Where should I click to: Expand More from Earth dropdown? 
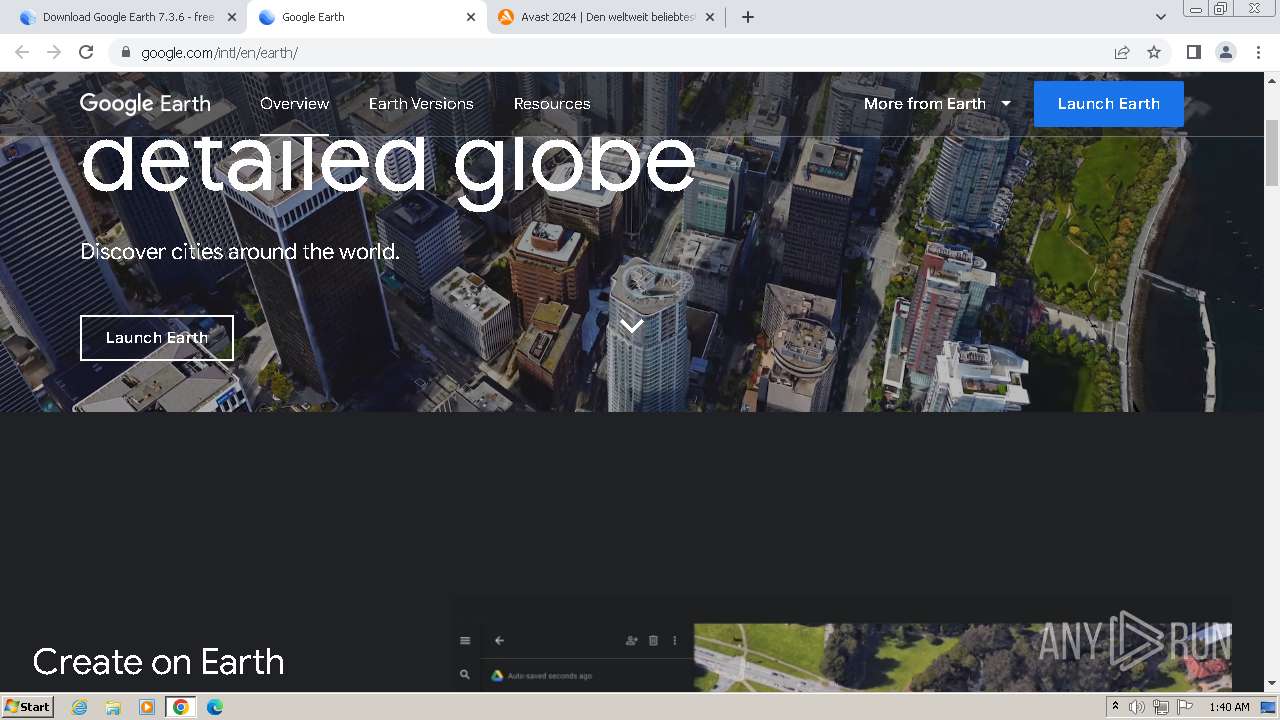coord(937,103)
